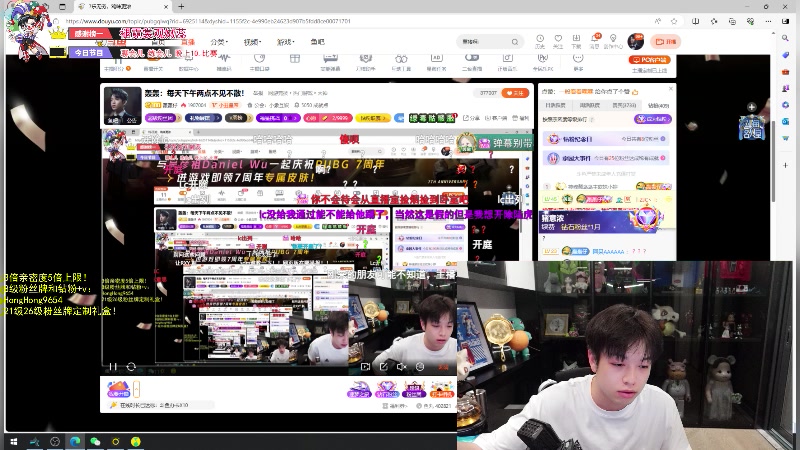Open the danmaku edit pencil icon in player
The height and width of the screenshot is (450, 800).
pos(383,366)
